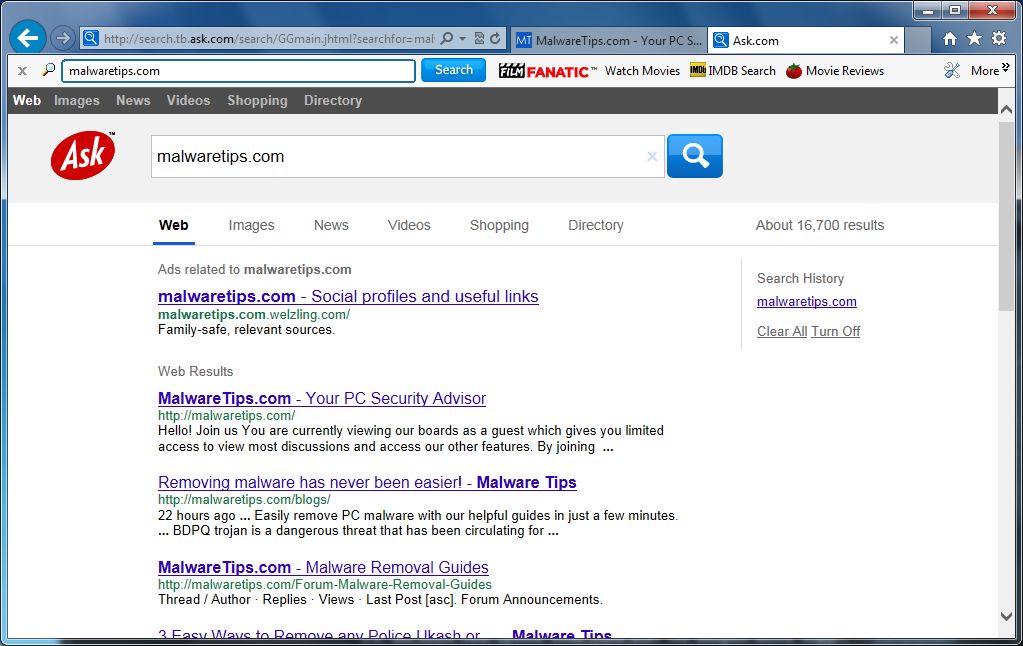Open the Social profiles and useful links ad
1023x646 pixels.
click(x=348, y=296)
